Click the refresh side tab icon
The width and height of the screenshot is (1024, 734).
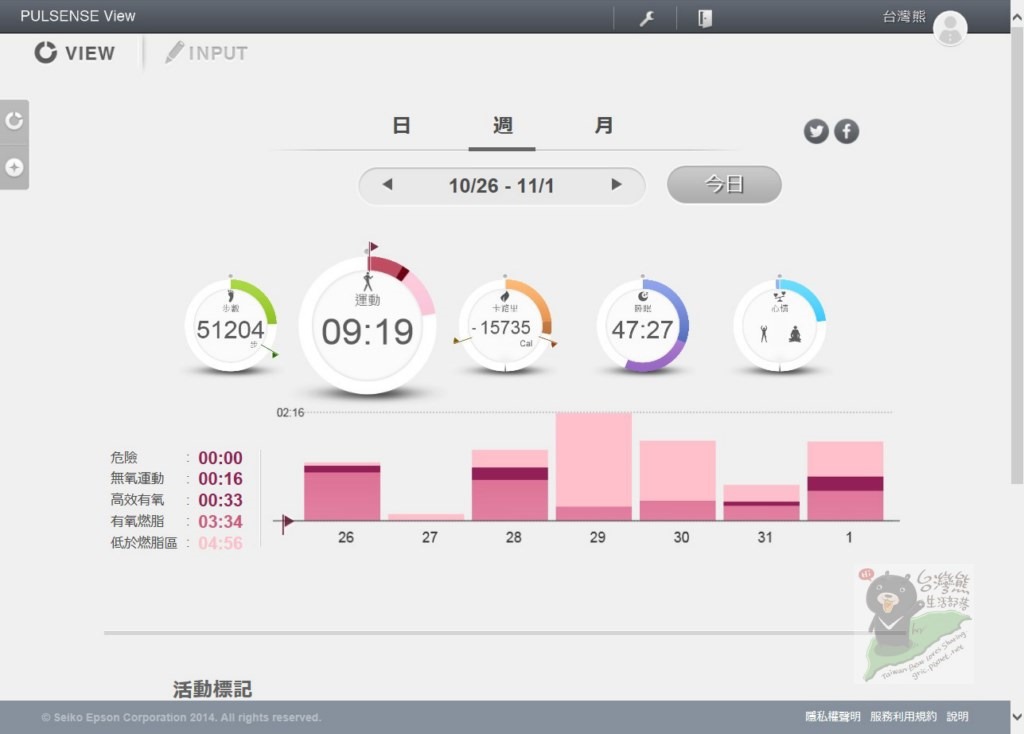[x=14, y=121]
